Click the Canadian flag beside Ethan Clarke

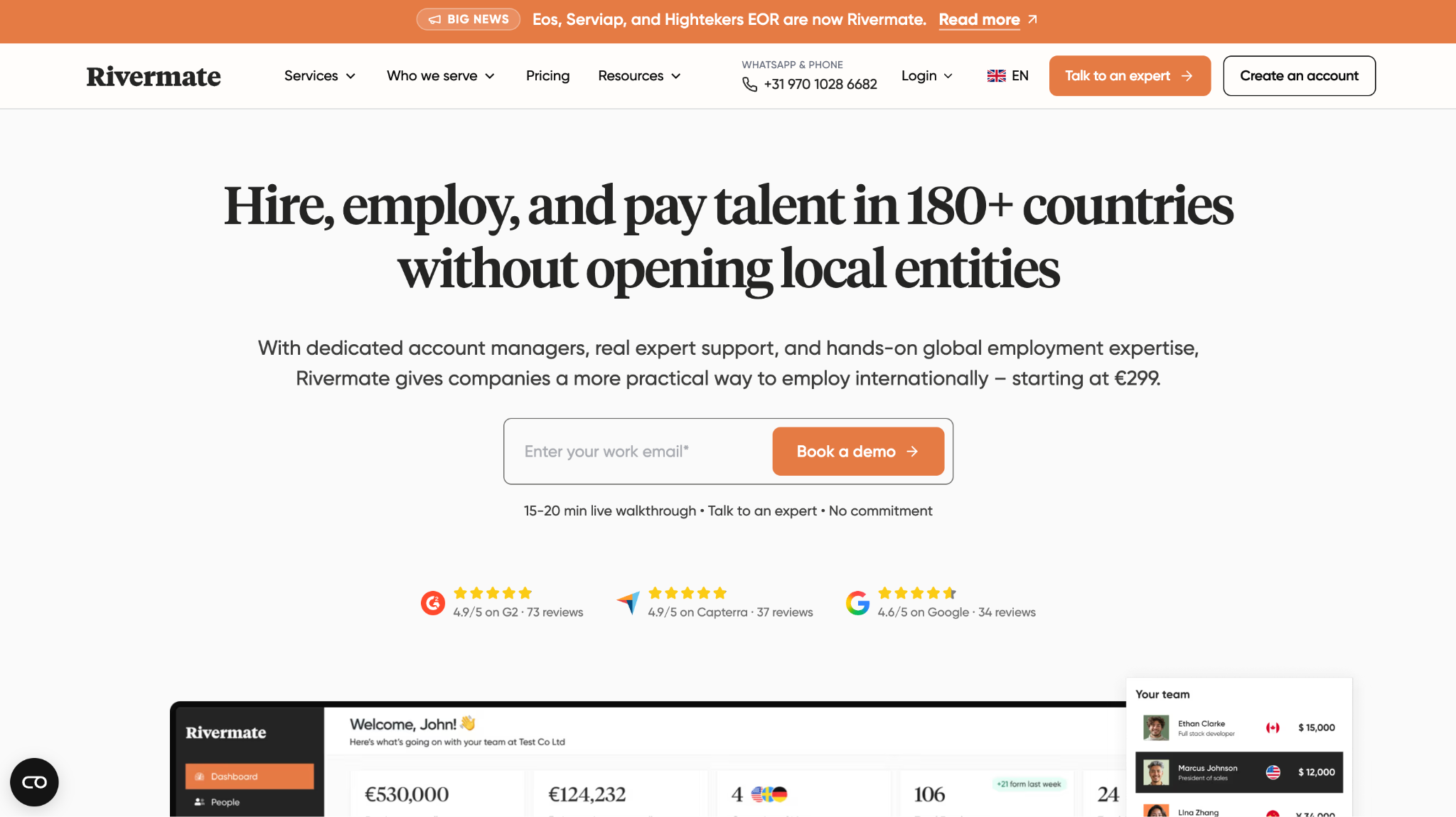(1273, 727)
